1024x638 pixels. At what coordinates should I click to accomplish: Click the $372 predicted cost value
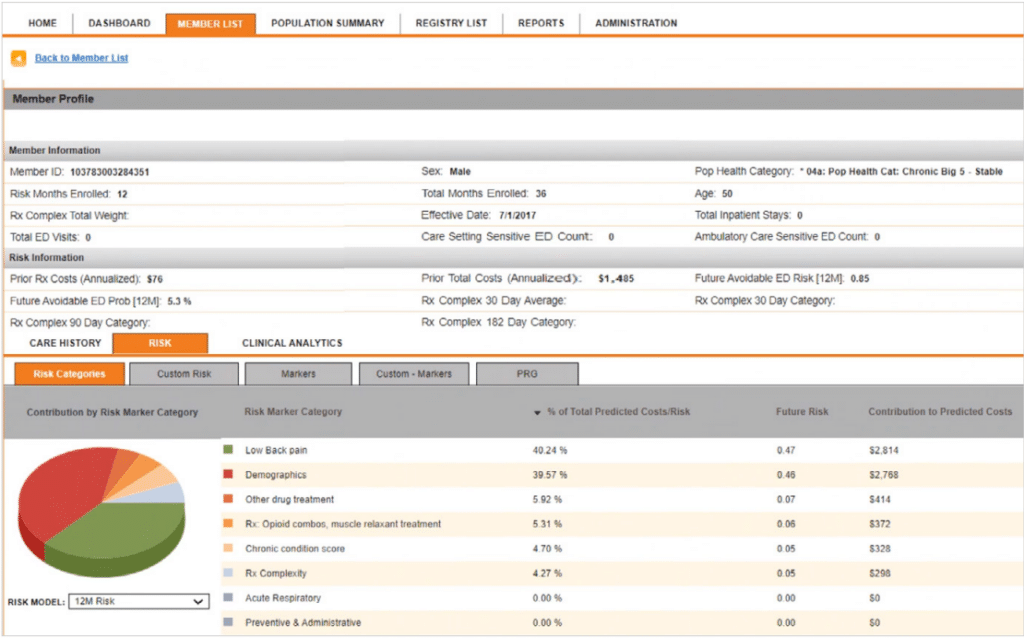[x=880, y=524]
